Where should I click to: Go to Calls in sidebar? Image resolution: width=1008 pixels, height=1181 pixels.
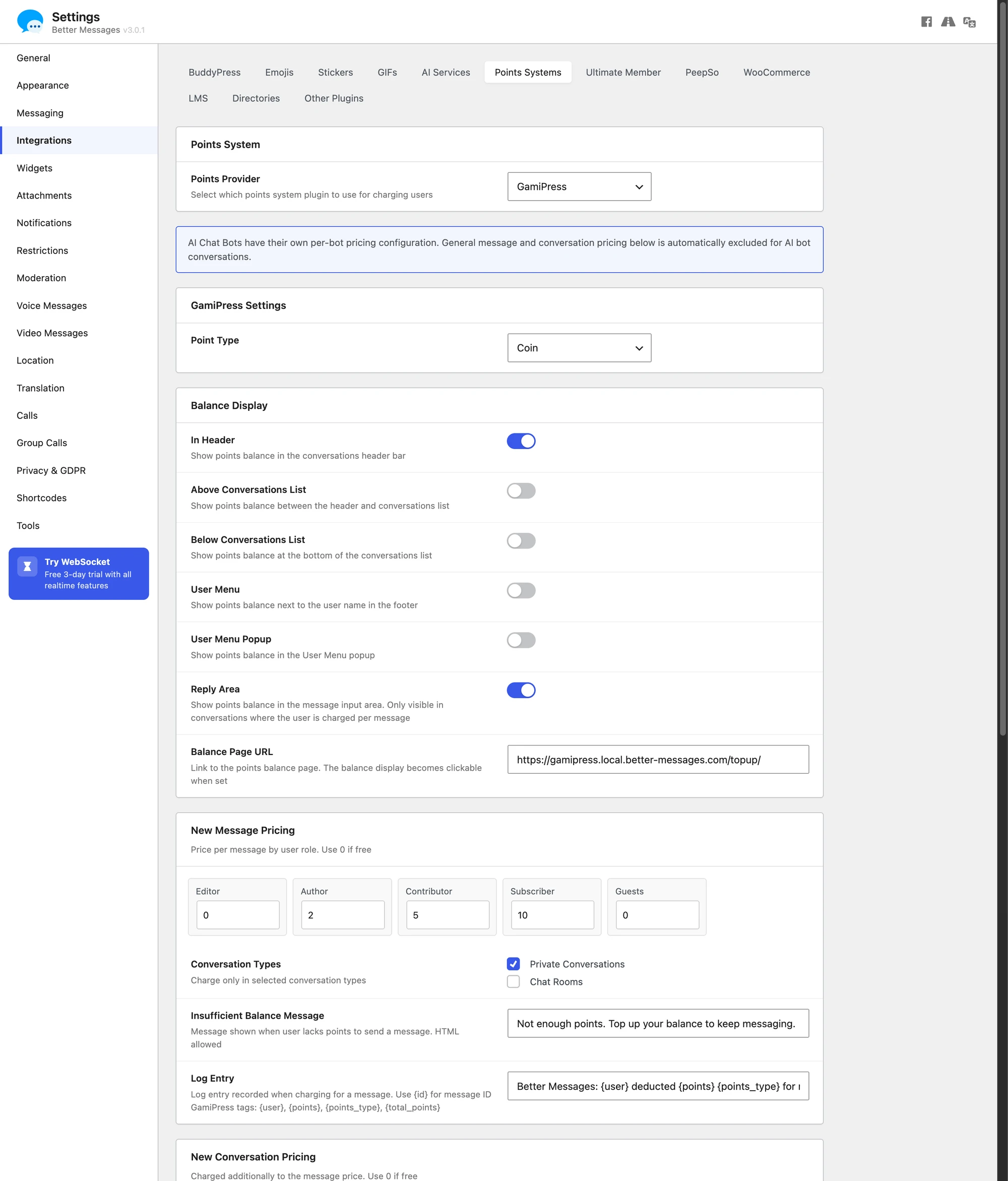coord(79,415)
